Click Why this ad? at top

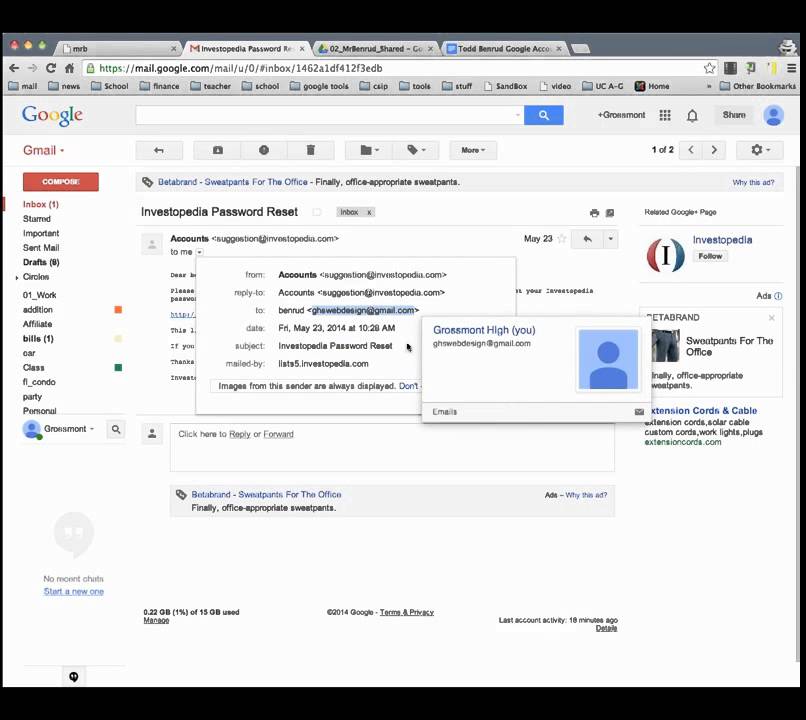(x=753, y=182)
